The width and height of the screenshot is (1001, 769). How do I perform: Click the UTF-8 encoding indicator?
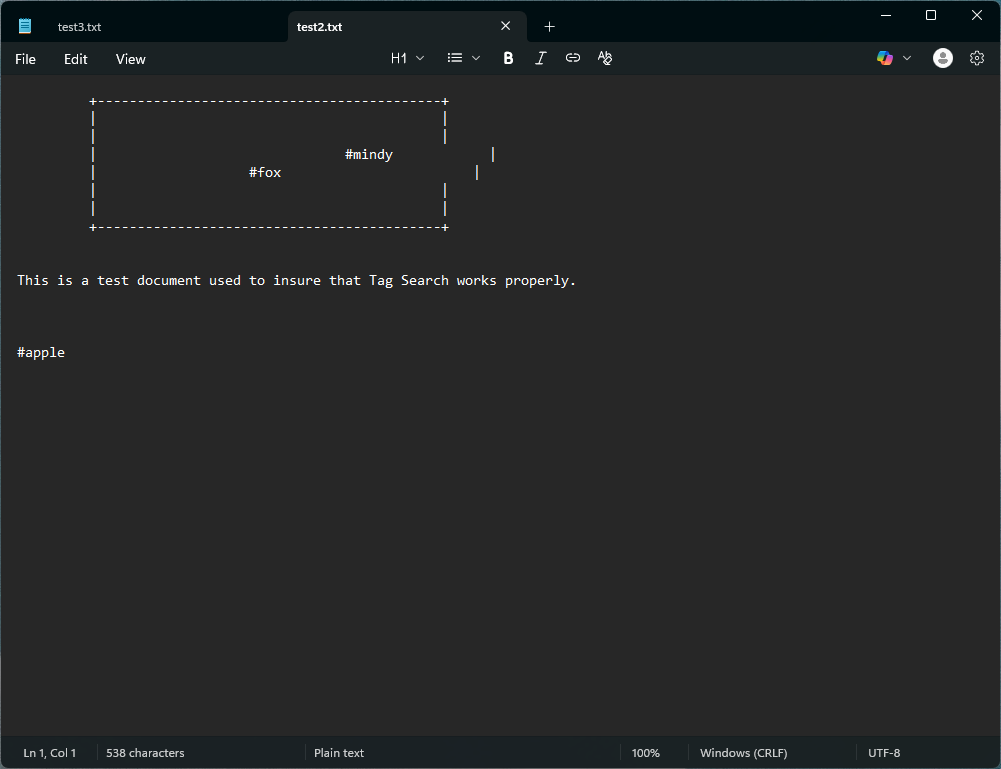coord(884,753)
